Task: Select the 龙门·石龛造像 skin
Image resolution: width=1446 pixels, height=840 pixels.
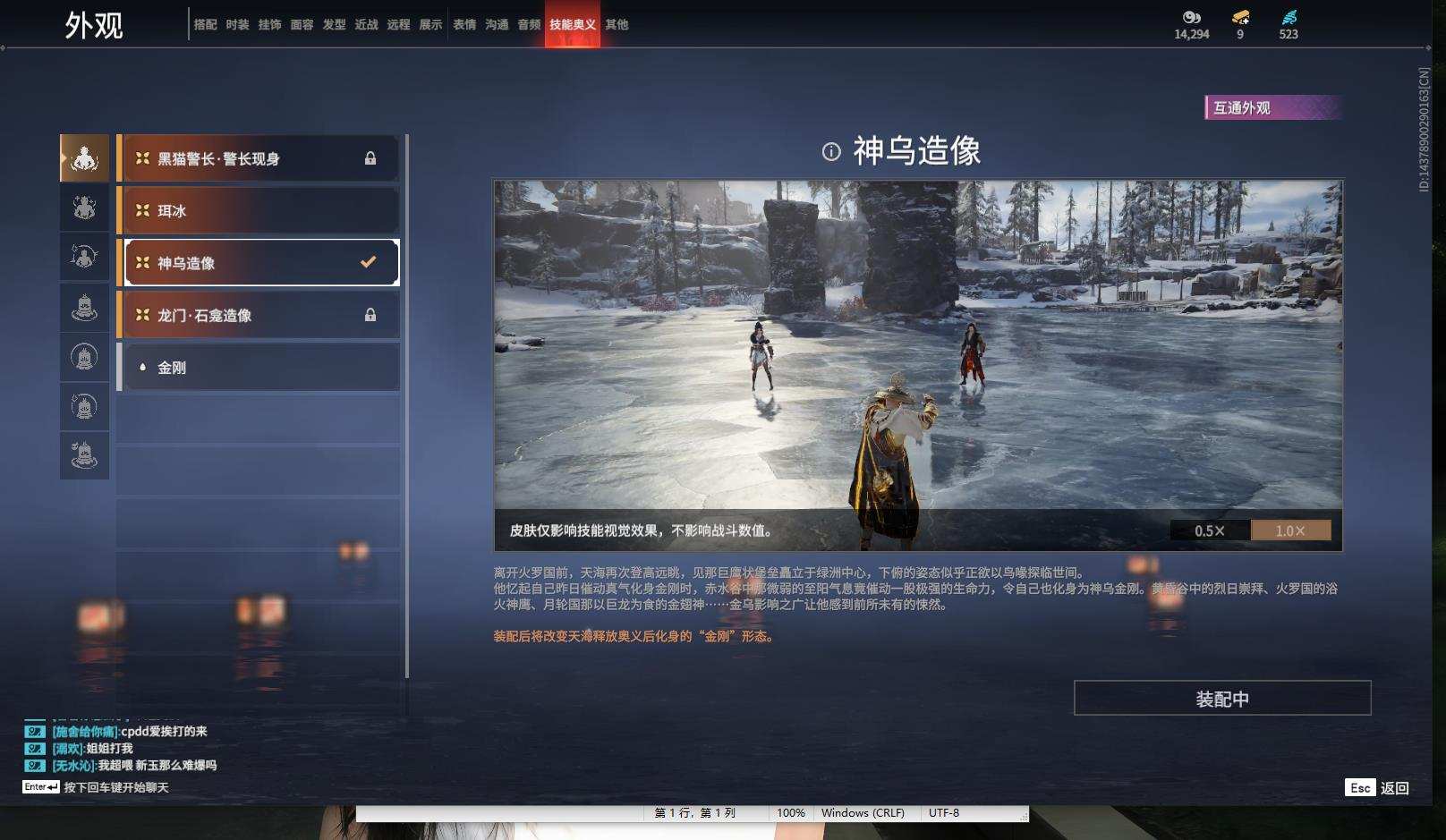Action: coord(259,315)
